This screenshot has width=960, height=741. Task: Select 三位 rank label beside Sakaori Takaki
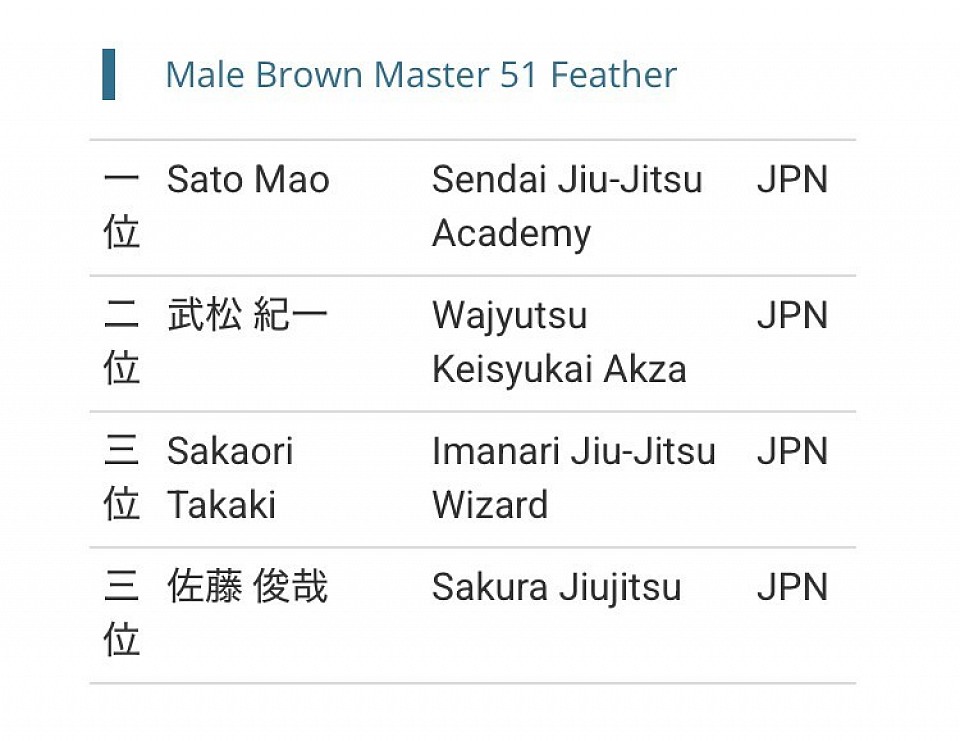[x=121, y=478]
